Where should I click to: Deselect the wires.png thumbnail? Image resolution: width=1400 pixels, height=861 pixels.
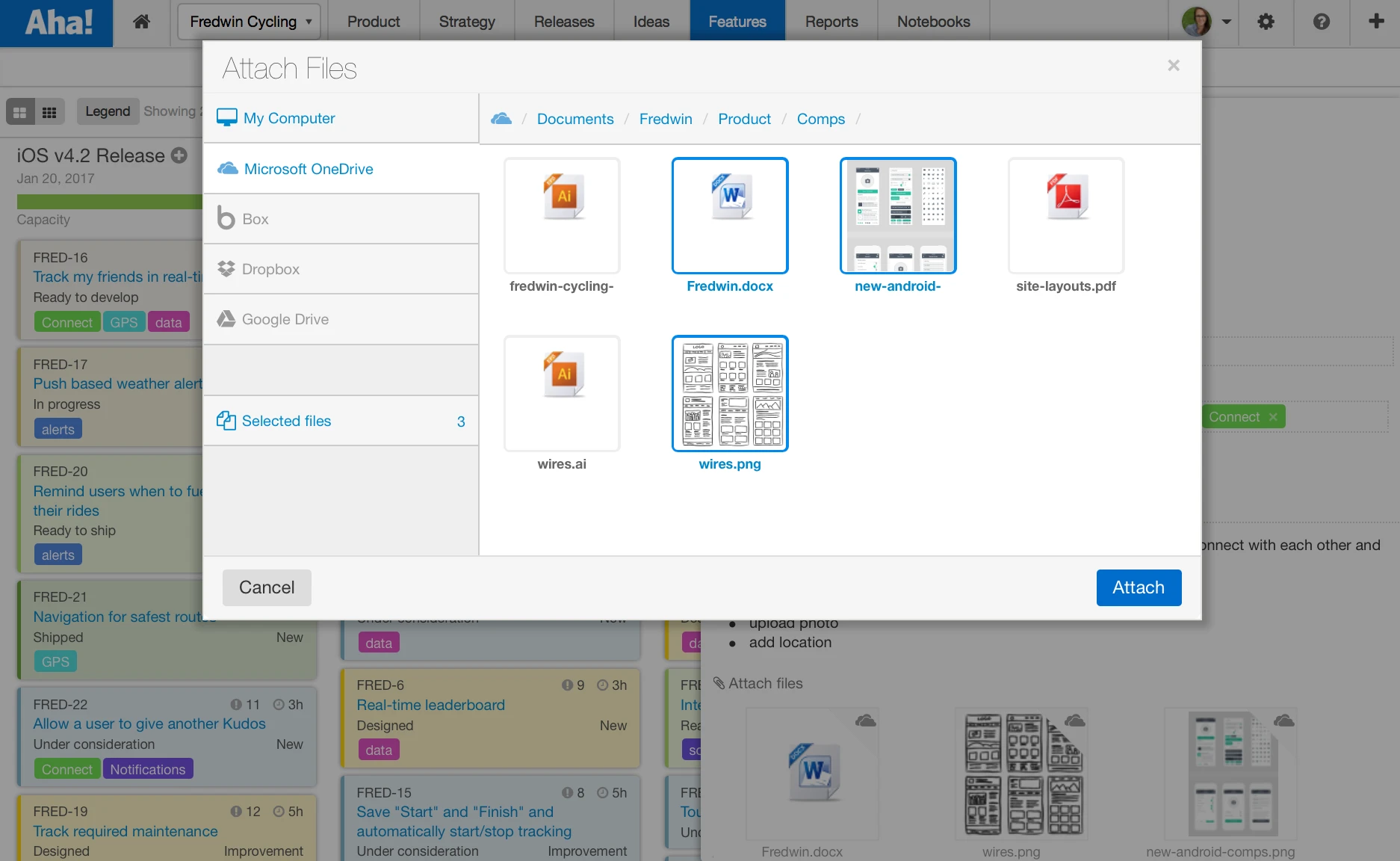(730, 393)
